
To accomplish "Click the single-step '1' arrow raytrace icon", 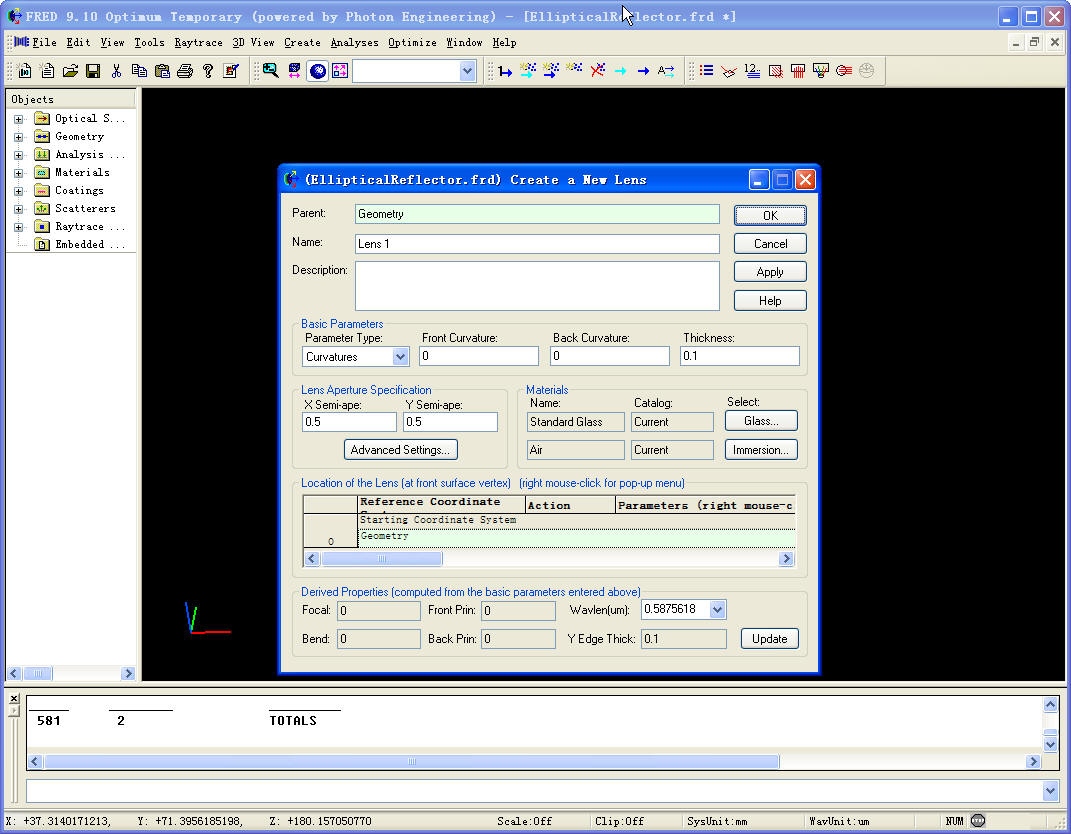I will 505,70.
